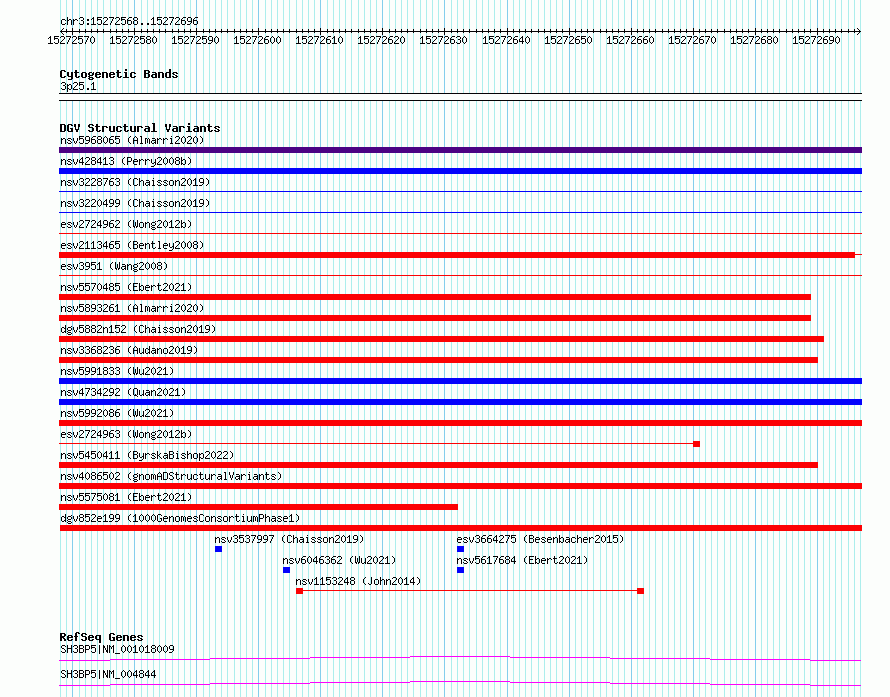
Task: Click esv3664275 (Besenbacher2015) label
Action: 540,539
